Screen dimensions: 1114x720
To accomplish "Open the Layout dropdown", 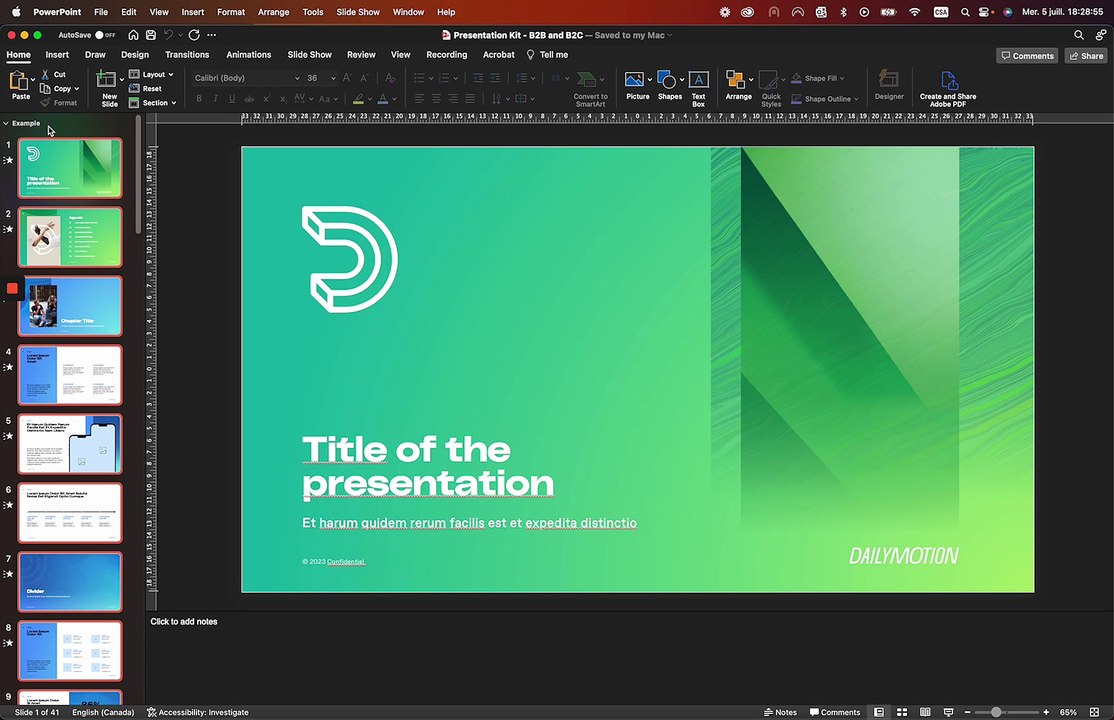I will 151,75.
